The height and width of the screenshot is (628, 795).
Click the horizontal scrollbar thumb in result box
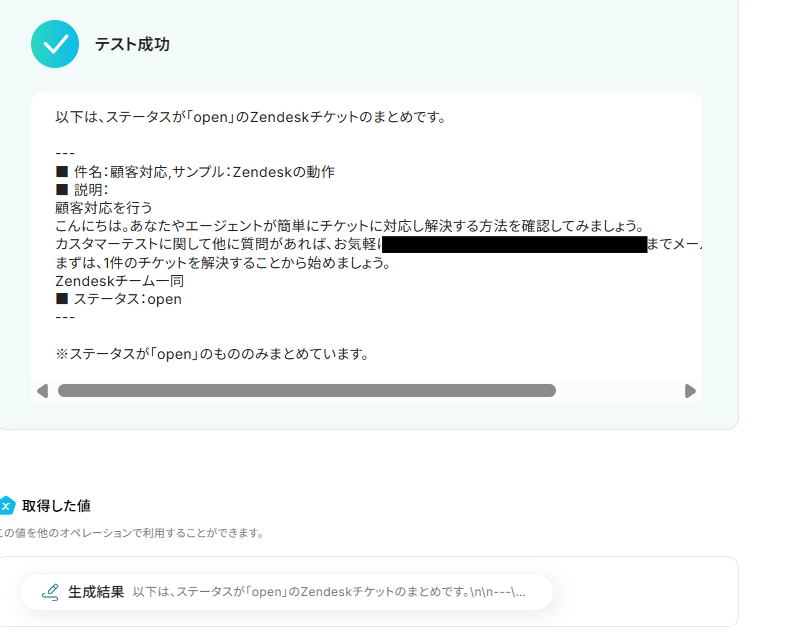(307, 390)
